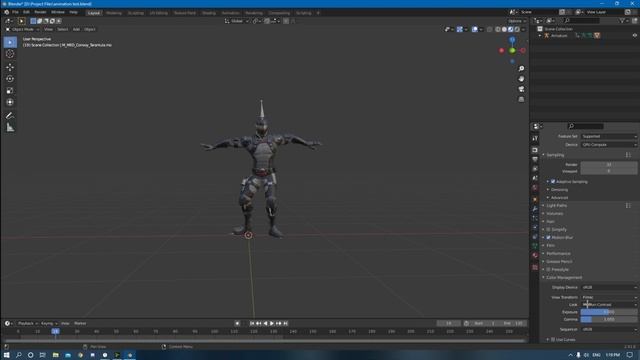Select the Rotate tool in left toolbar
This screenshot has width=640, height=360.
click(10, 78)
